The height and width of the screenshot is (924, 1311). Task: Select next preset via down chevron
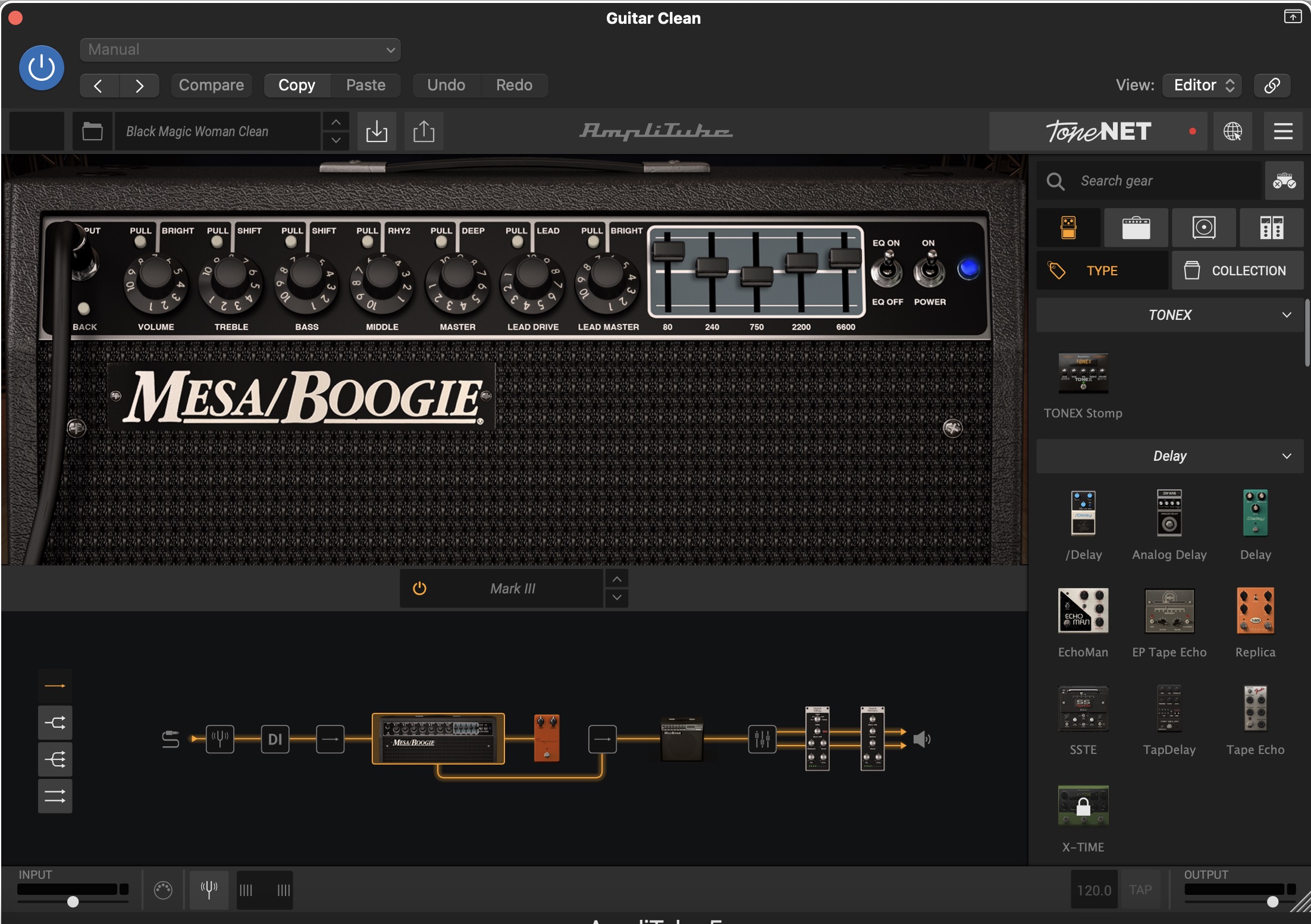click(x=336, y=141)
